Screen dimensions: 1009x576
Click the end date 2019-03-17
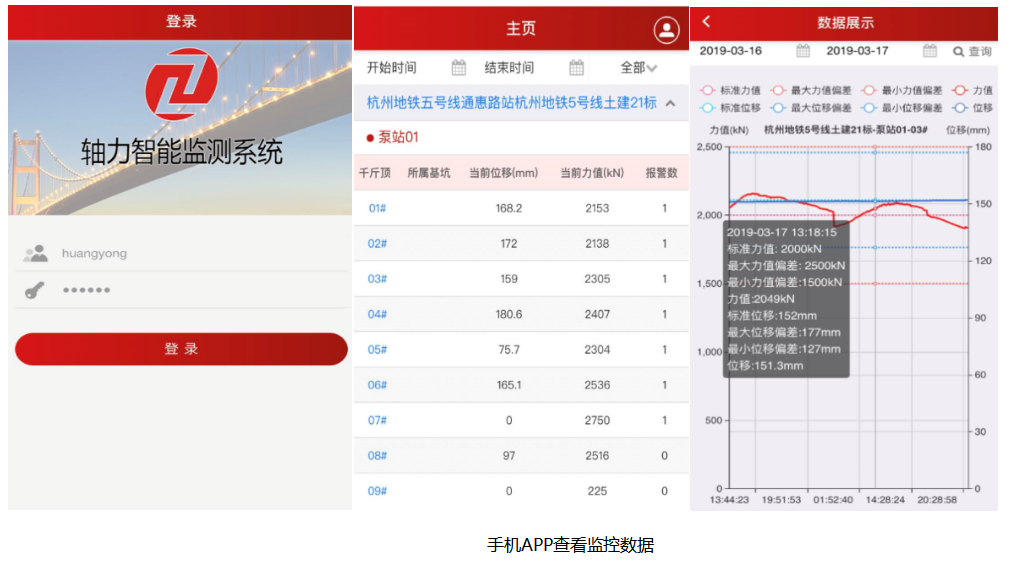coord(857,51)
